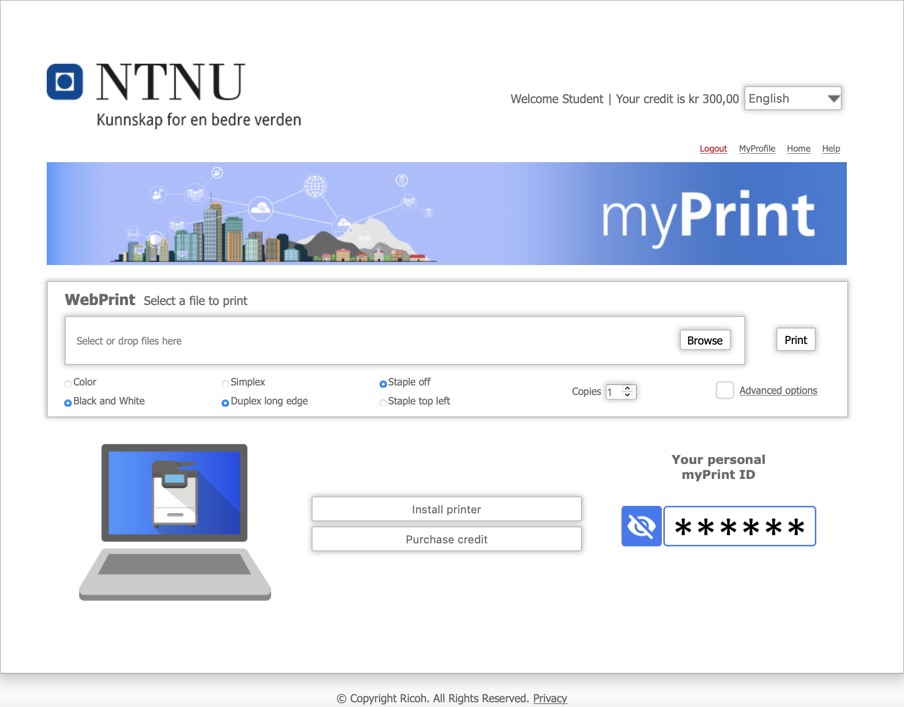
Task: Click the myPrint banner image
Action: (x=447, y=213)
